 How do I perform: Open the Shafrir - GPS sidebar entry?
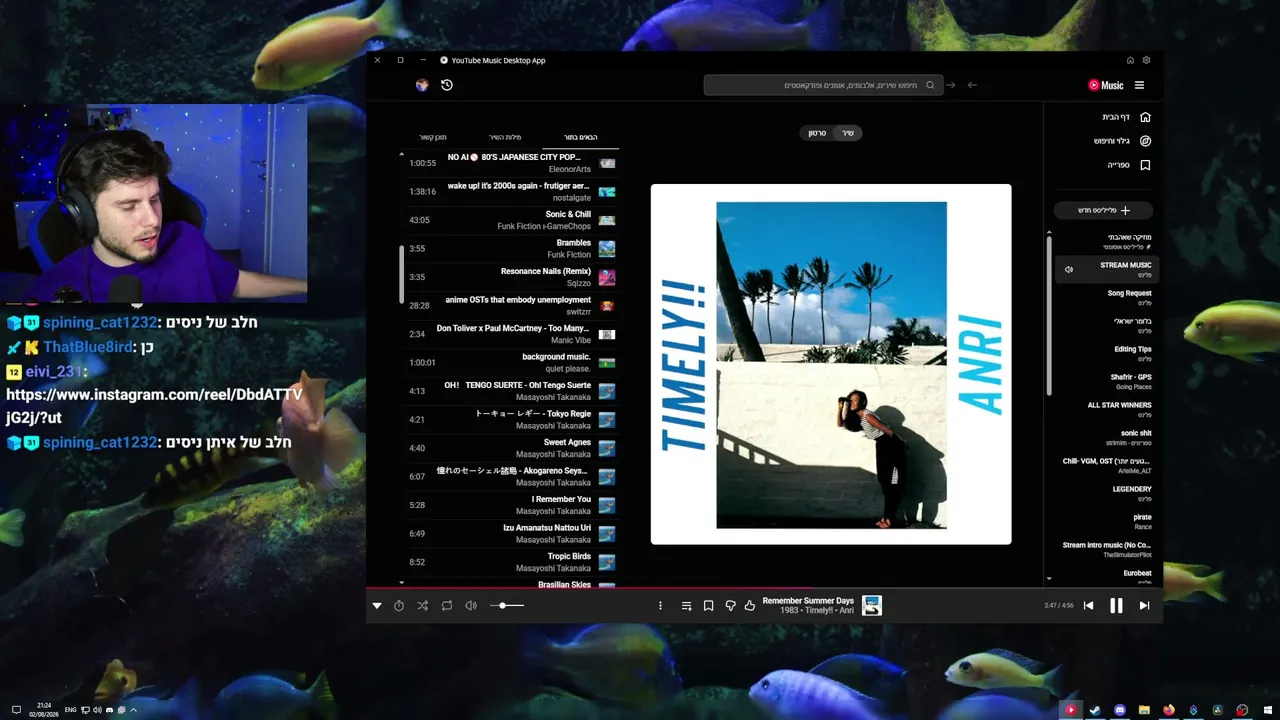1105,381
